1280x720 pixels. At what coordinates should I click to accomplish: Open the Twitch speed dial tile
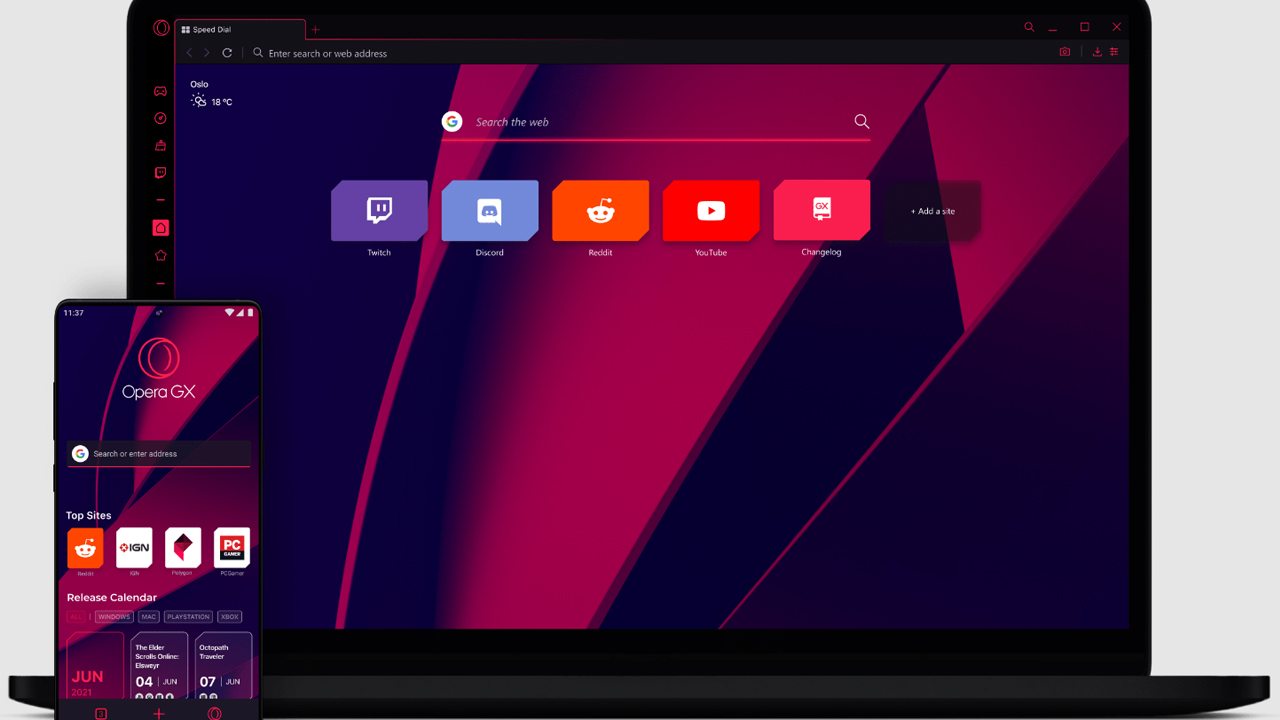[x=379, y=210]
